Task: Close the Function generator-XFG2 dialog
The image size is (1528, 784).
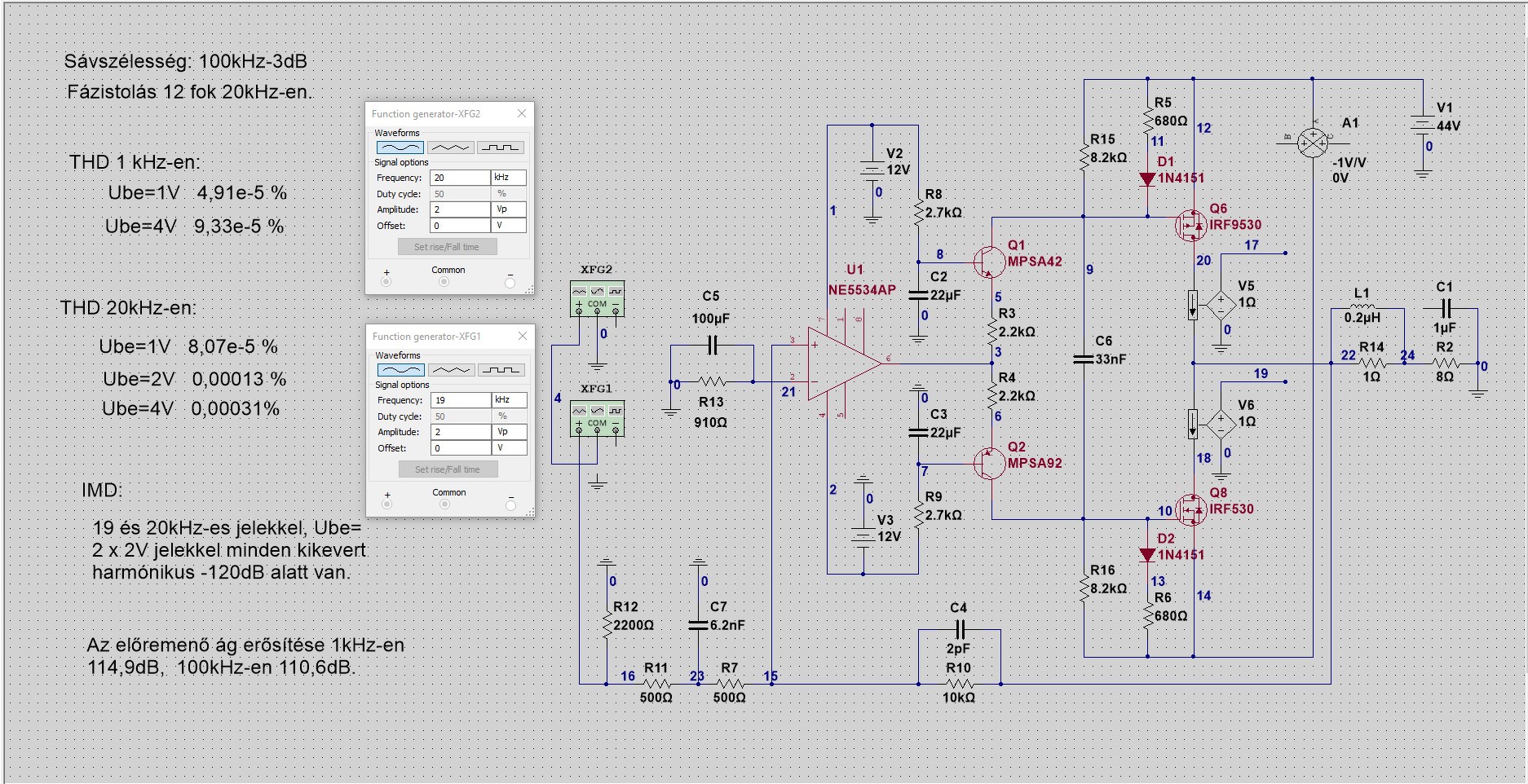Action: pos(522,113)
